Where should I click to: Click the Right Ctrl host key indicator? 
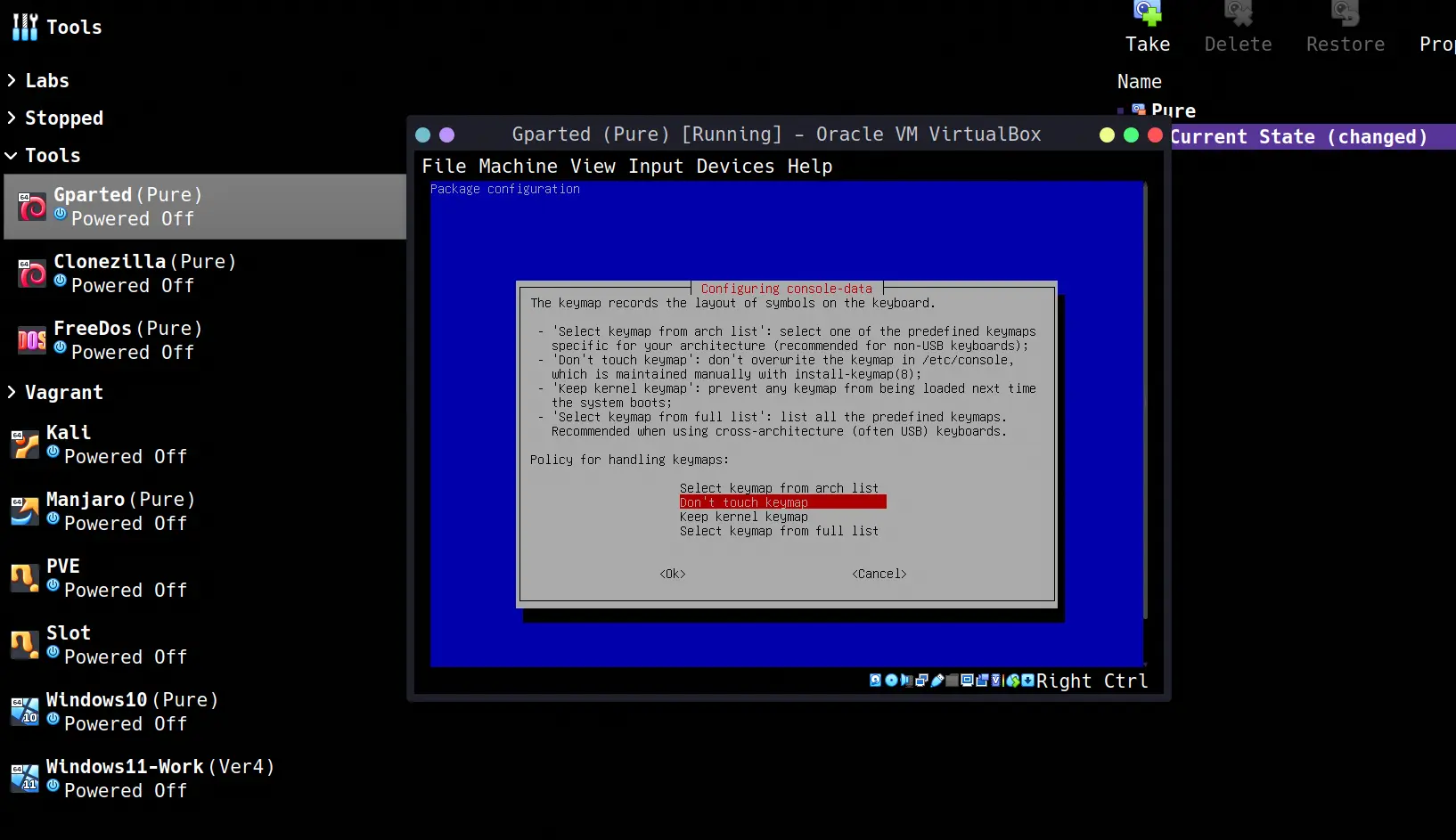[1092, 681]
